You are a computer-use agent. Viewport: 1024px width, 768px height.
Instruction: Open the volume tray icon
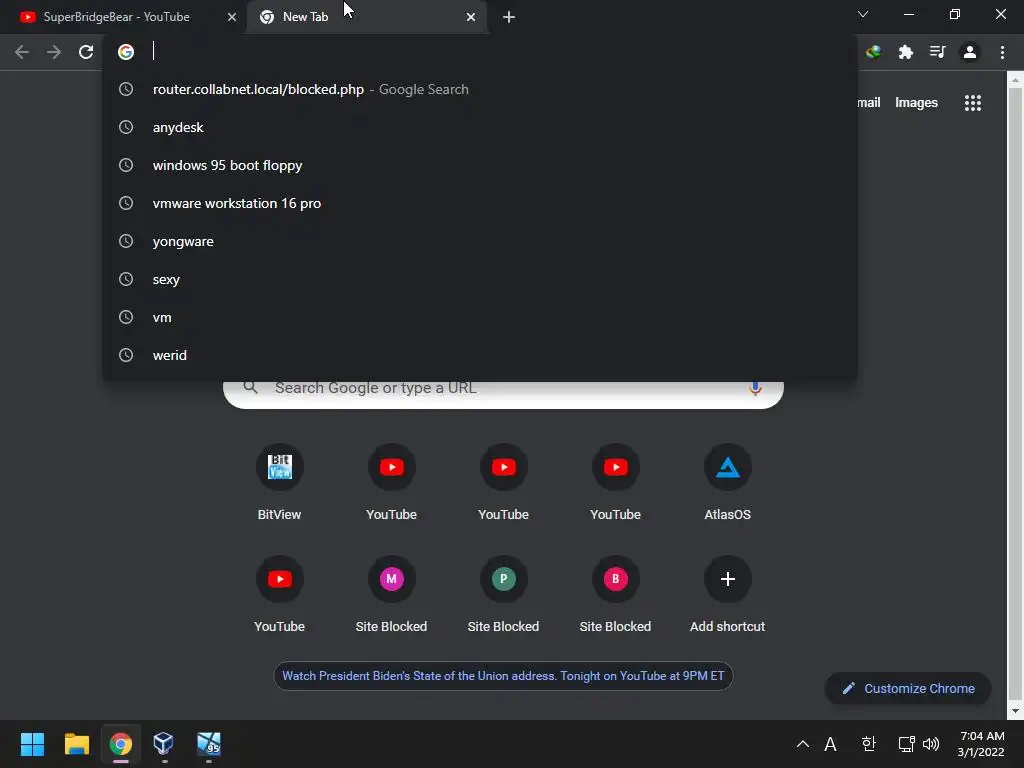tap(931, 744)
